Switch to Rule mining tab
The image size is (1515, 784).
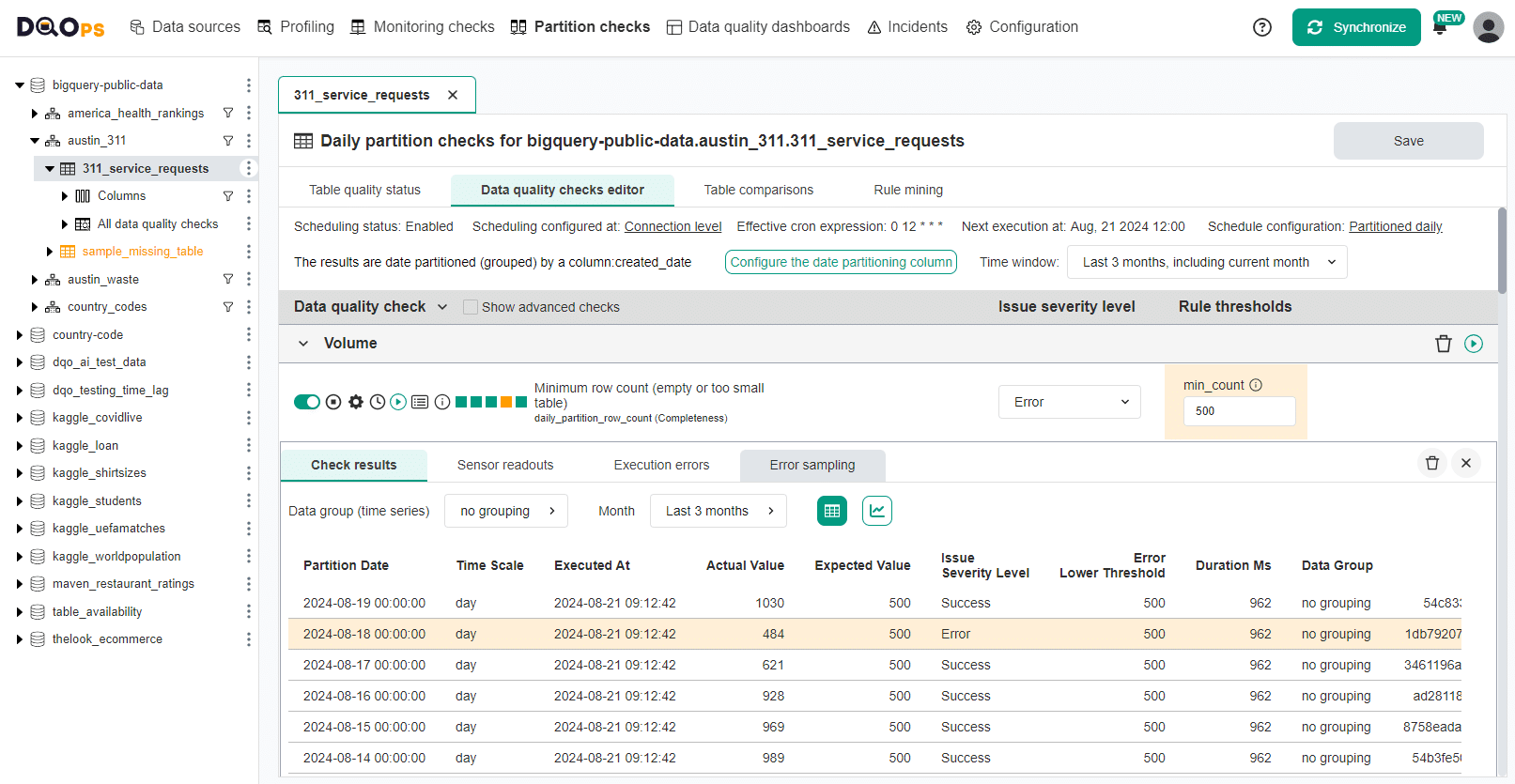(908, 190)
